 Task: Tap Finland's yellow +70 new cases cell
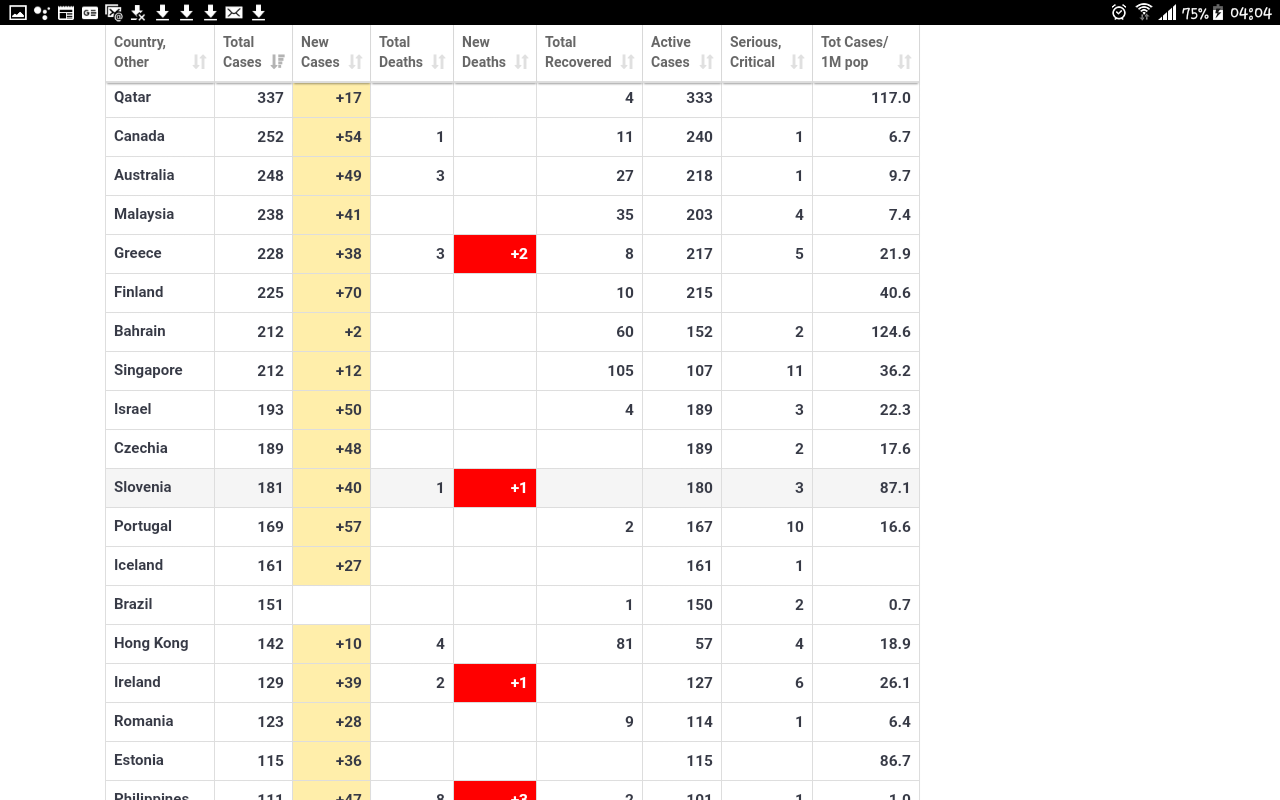point(332,293)
